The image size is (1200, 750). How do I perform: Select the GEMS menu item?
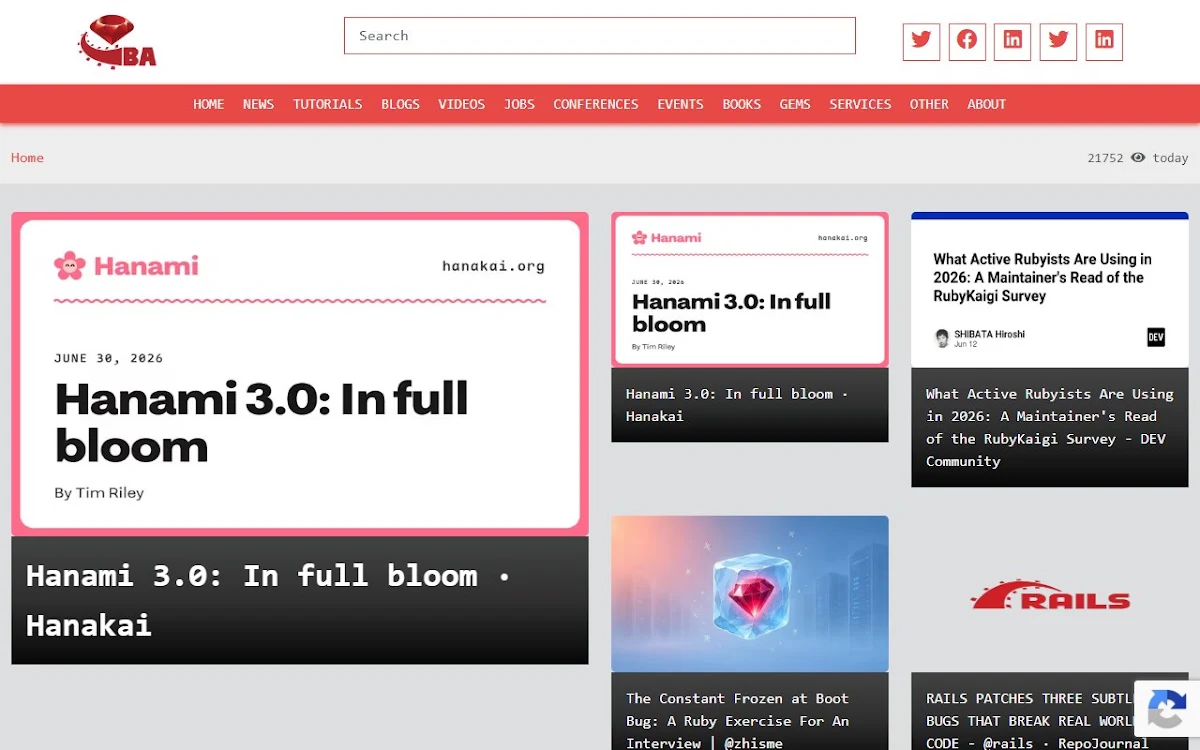tap(795, 104)
